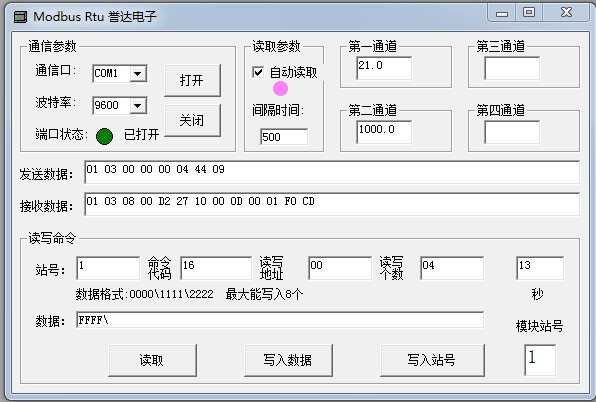Focus the 间隔时间 field showing 500
This screenshot has width=596, height=402.
pyautogui.click(x=284, y=136)
